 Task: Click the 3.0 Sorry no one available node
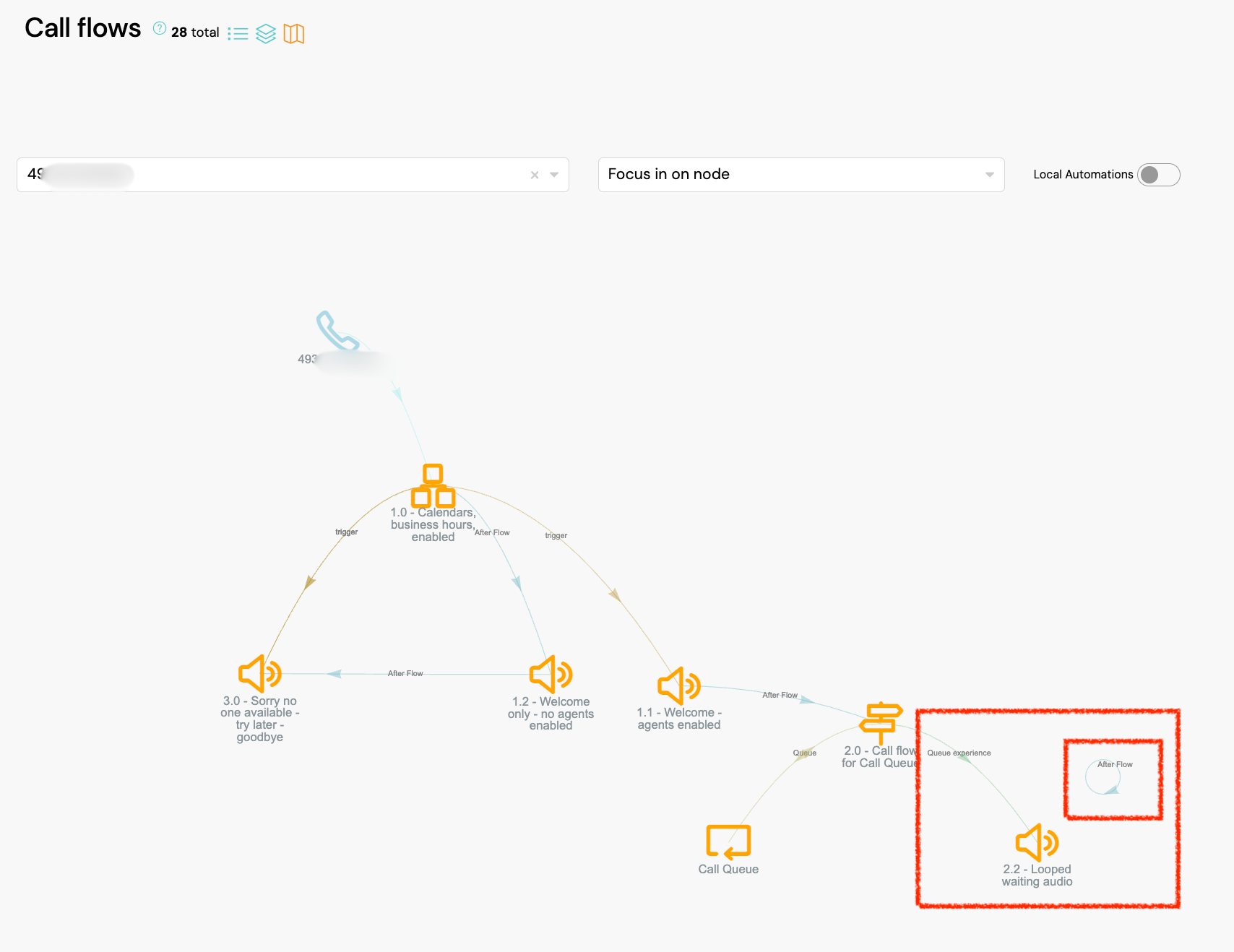point(260,674)
